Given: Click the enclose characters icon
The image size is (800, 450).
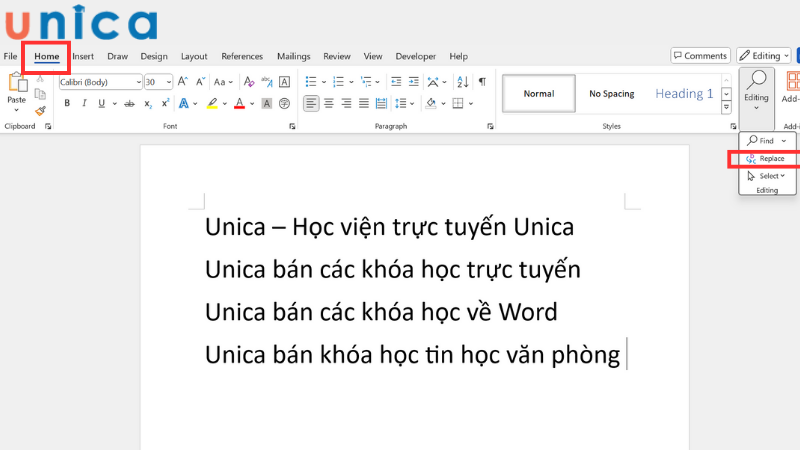Looking at the screenshot, I should 284,104.
